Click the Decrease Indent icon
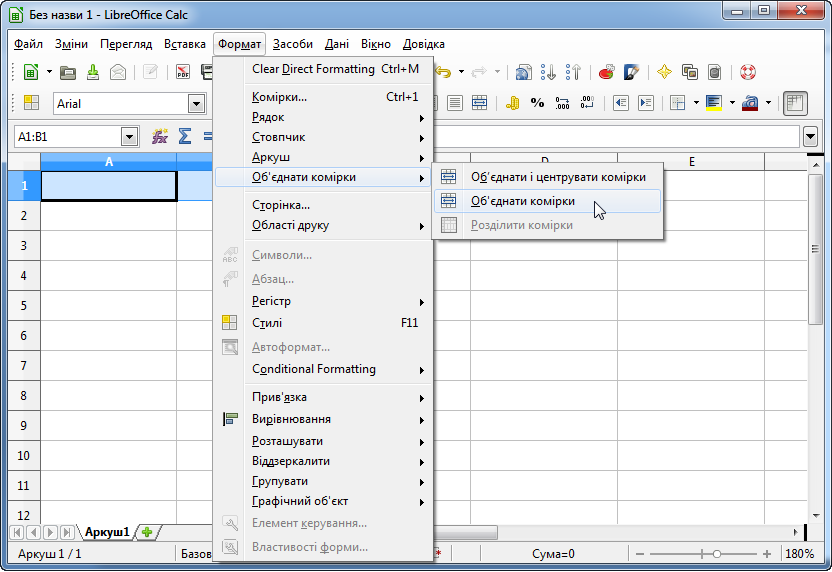 [x=620, y=103]
